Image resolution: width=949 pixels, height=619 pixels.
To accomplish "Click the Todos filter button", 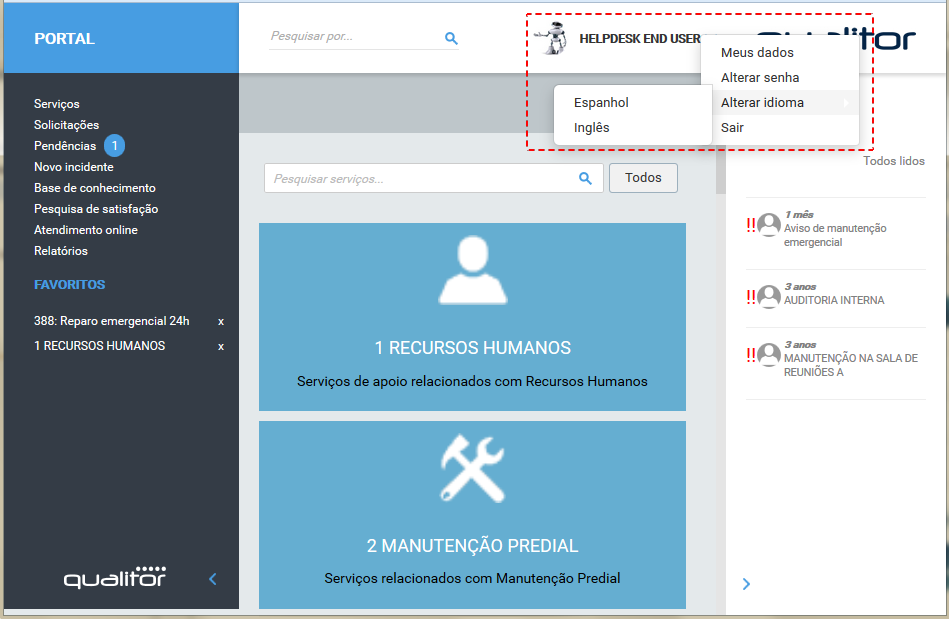I will tap(643, 177).
